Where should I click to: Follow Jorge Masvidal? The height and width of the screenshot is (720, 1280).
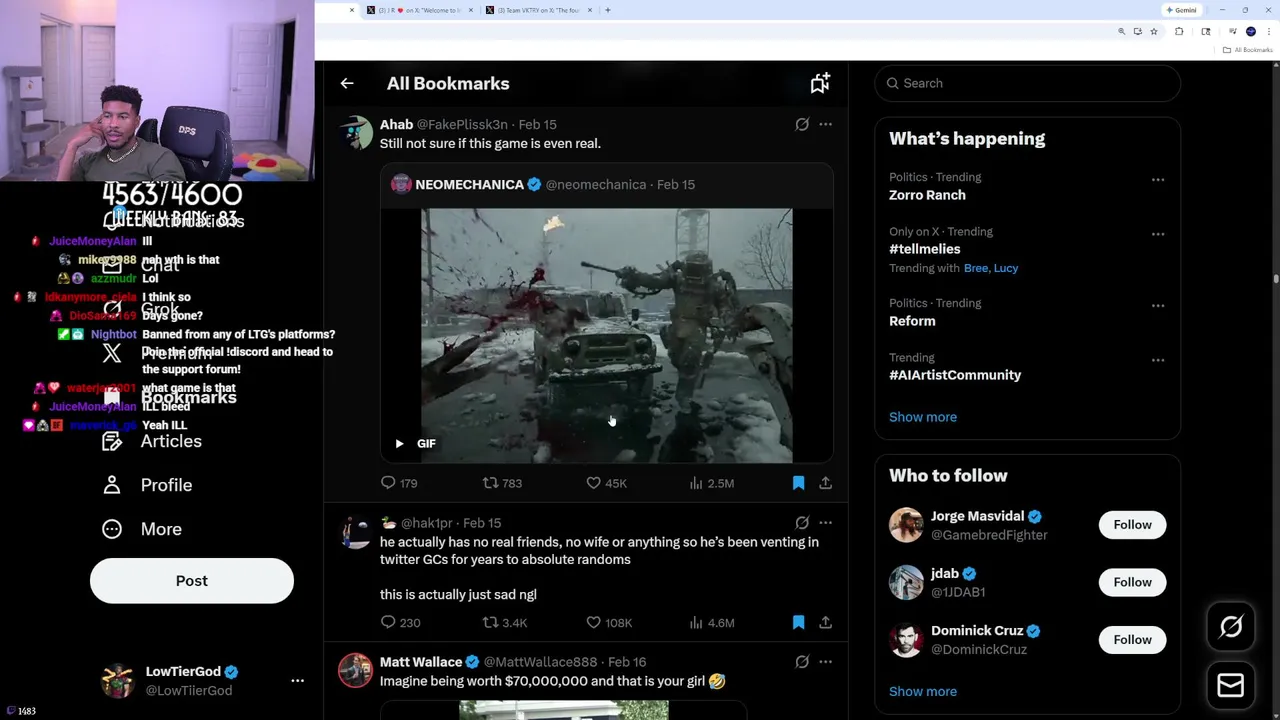[1132, 525]
